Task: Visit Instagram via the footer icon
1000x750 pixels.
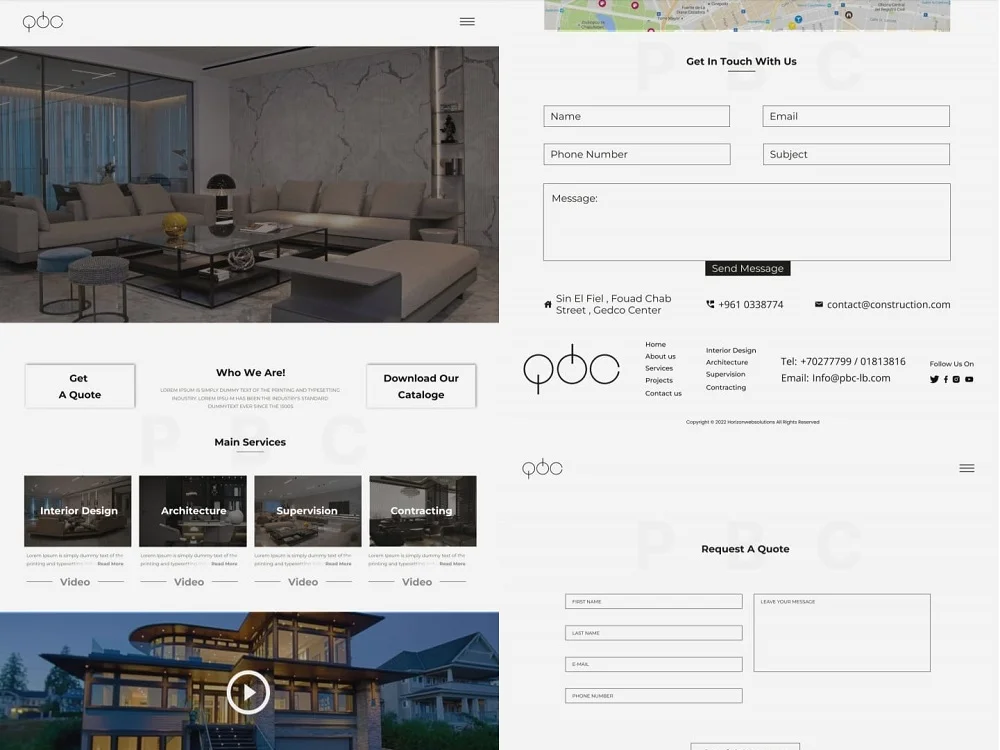Action: tap(957, 380)
